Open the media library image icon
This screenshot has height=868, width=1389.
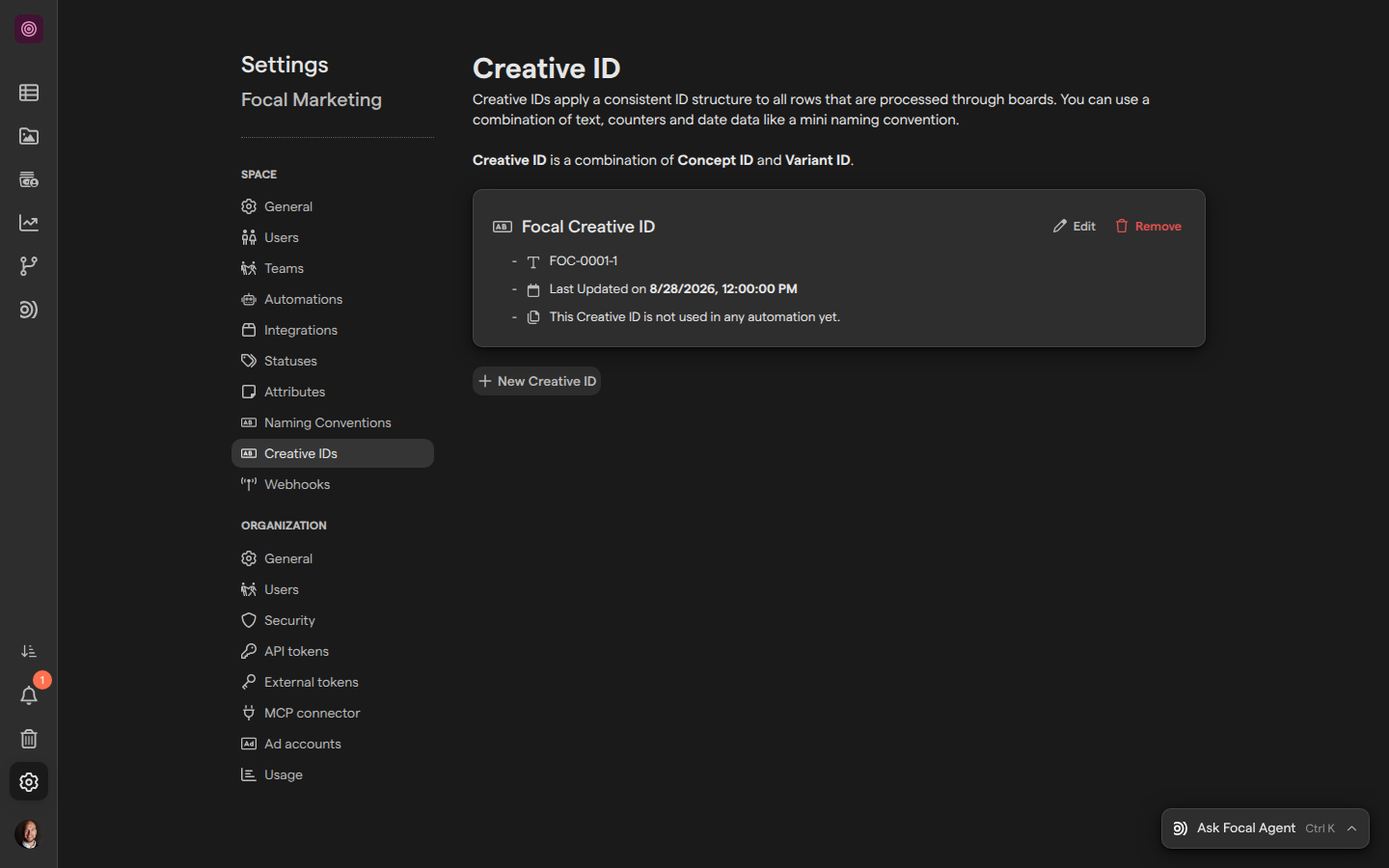(x=29, y=136)
